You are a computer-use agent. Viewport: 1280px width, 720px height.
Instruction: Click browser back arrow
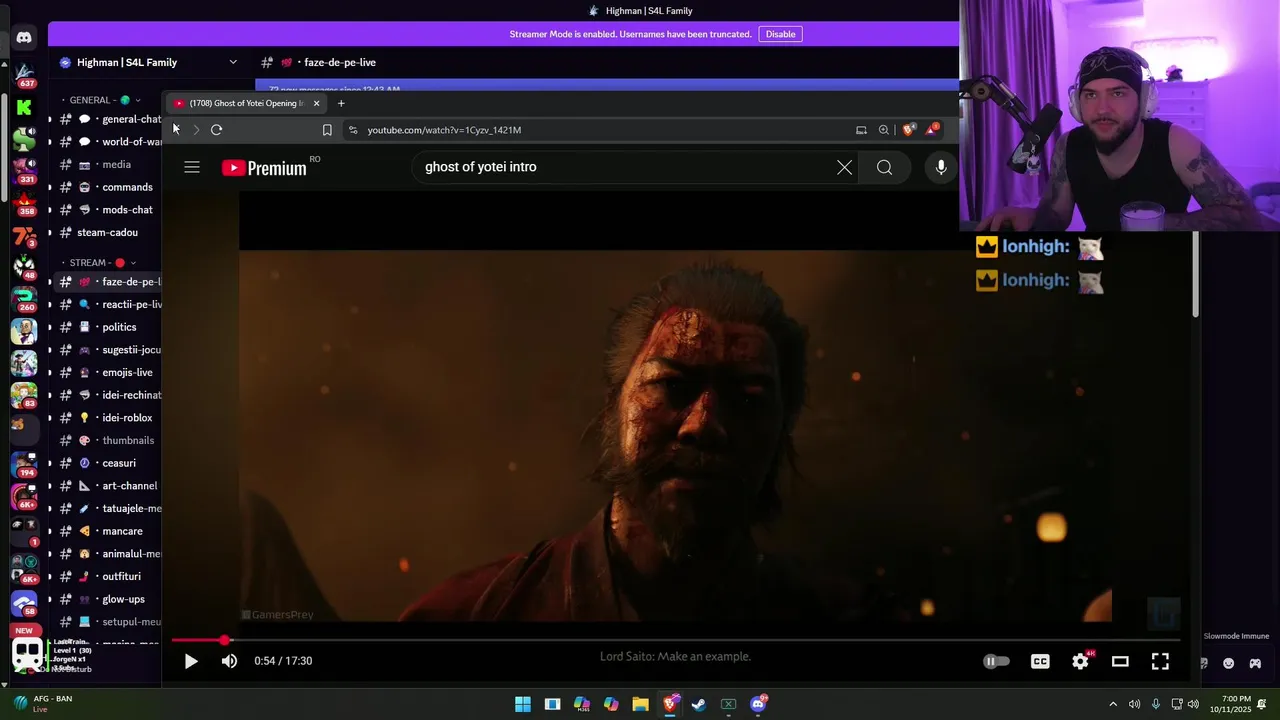tap(176, 129)
